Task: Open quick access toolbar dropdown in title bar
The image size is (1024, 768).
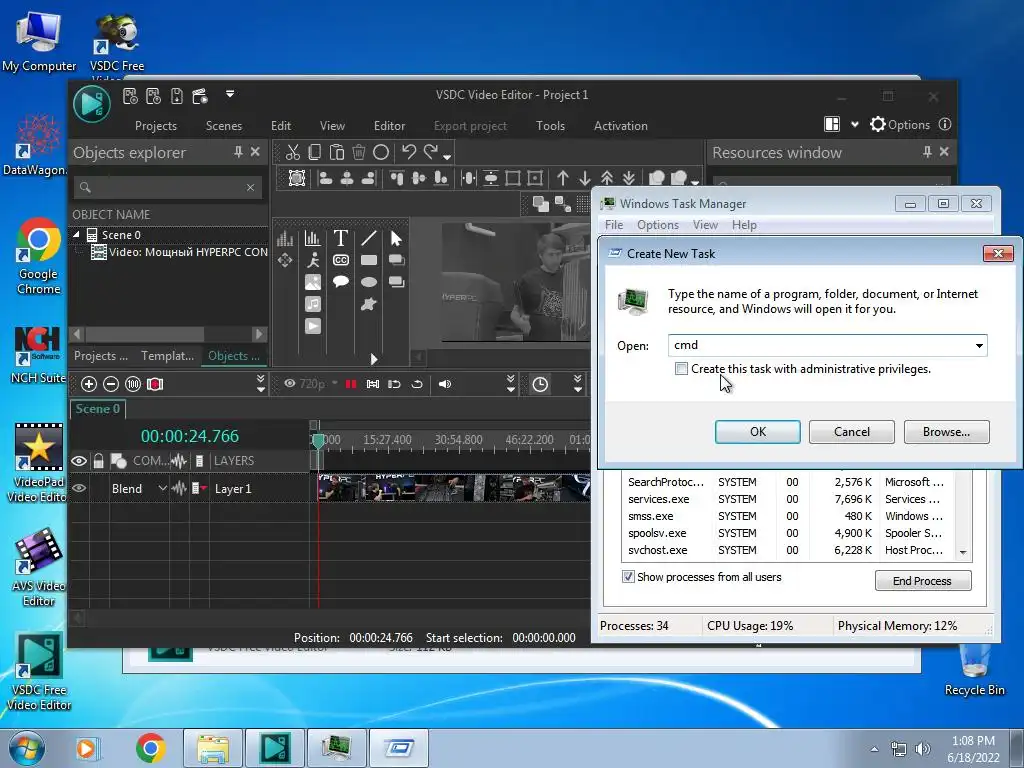Action: coord(230,94)
